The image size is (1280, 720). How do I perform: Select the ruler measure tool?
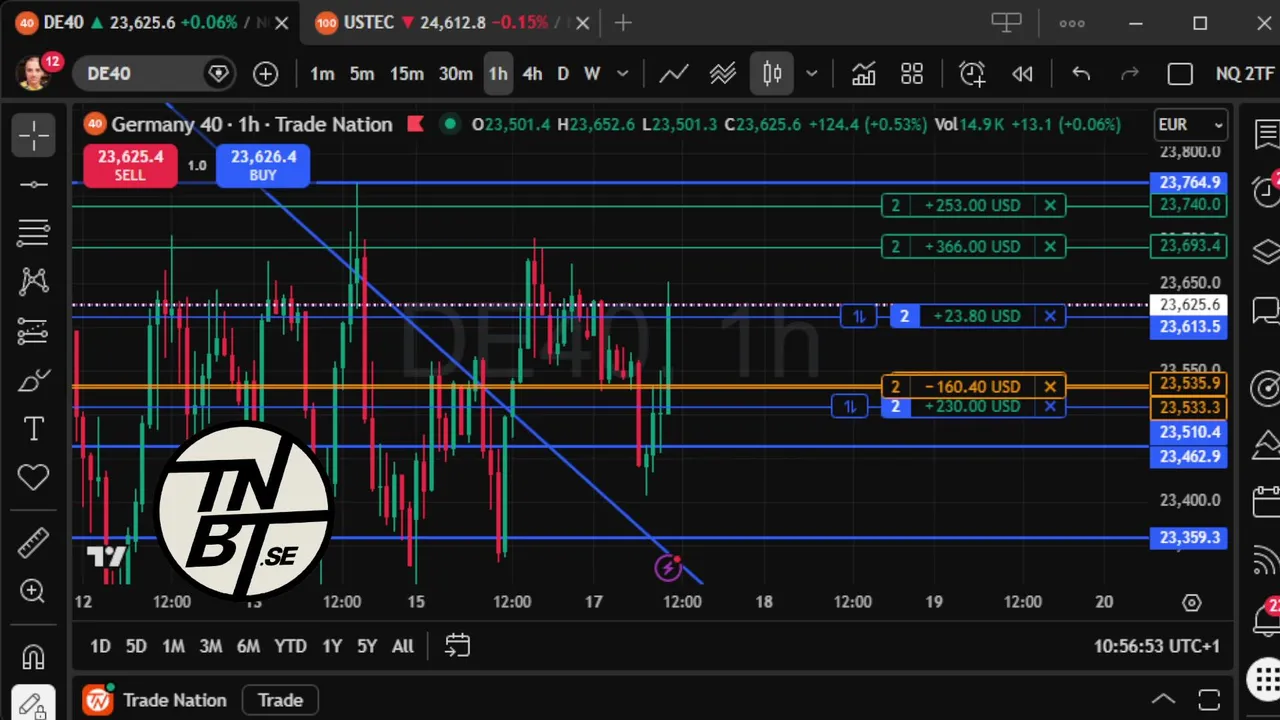pos(33,543)
